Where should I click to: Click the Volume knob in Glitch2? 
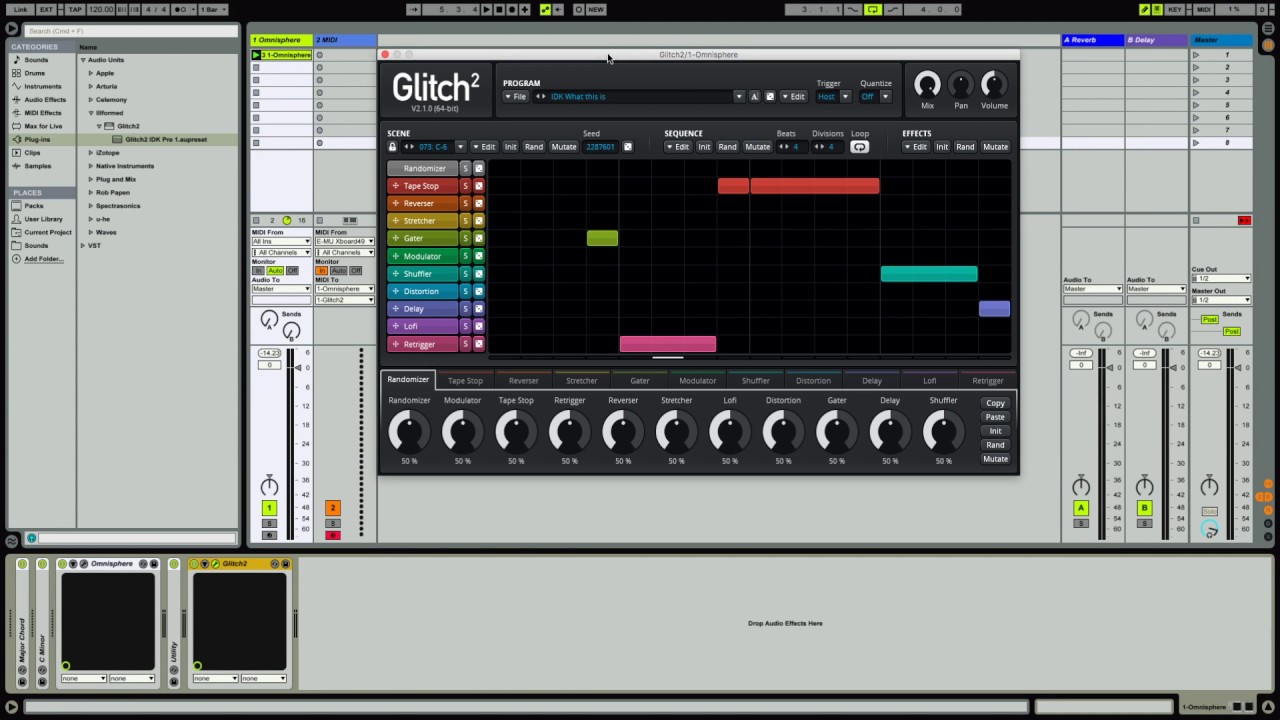coord(994,84)
